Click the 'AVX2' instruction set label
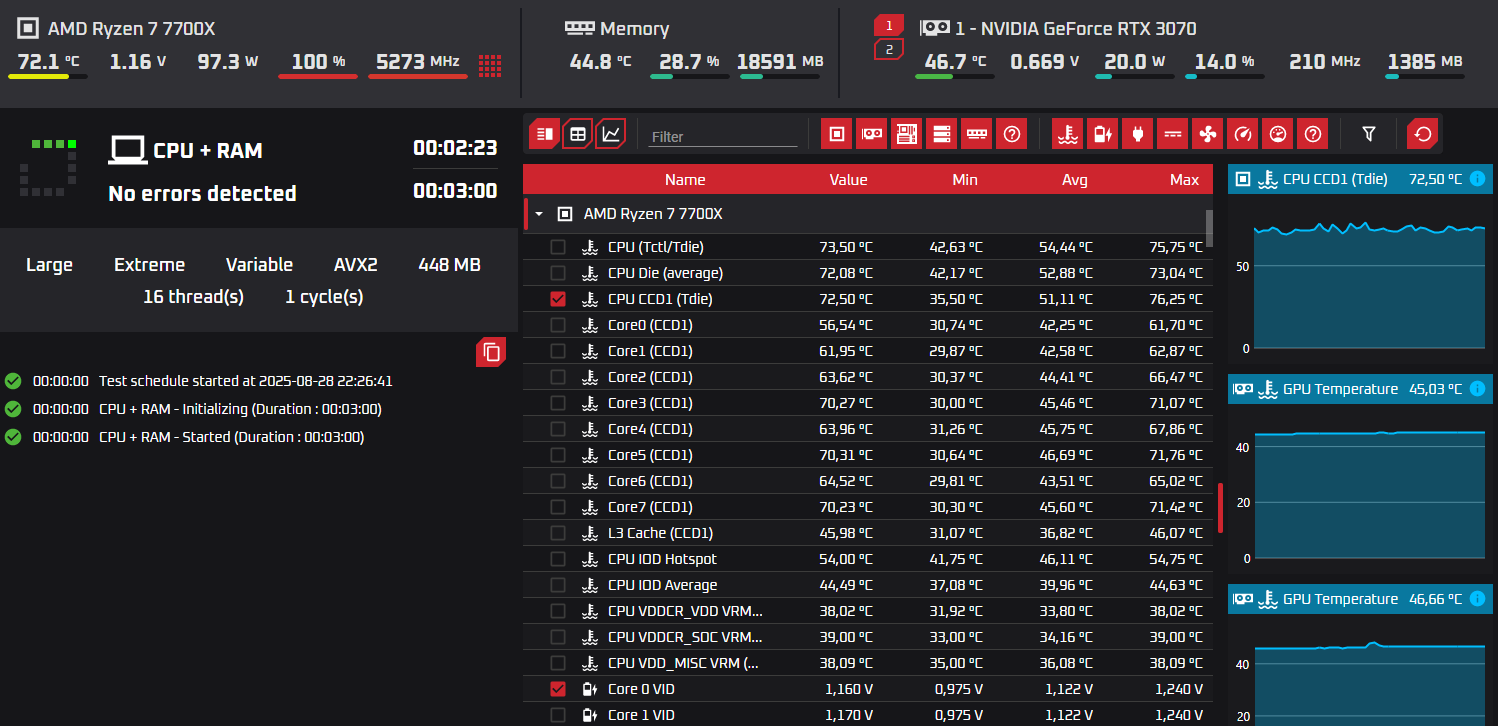The width and height of the screenshot is (1498, 726). click(356, 265)
